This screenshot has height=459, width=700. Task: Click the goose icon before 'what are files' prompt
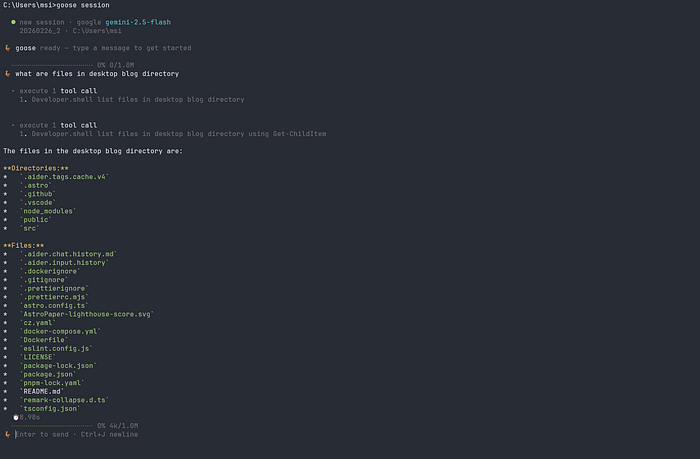click(8, 74)
